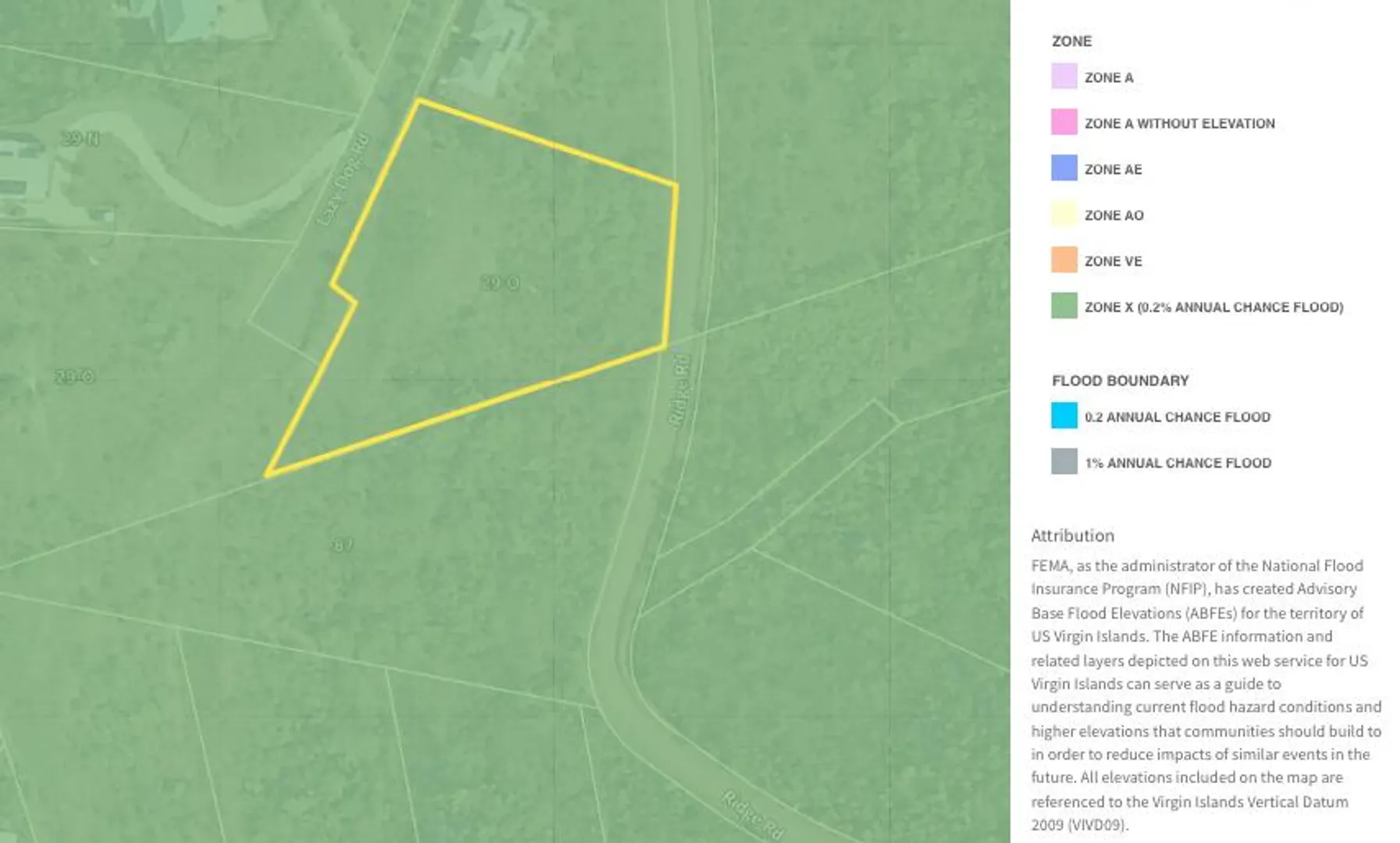The height and width of the screenshot is (843, 1400).
Task: Click the Ridge Rd label beside highlighted parcel
Action: tap(679, 390)
